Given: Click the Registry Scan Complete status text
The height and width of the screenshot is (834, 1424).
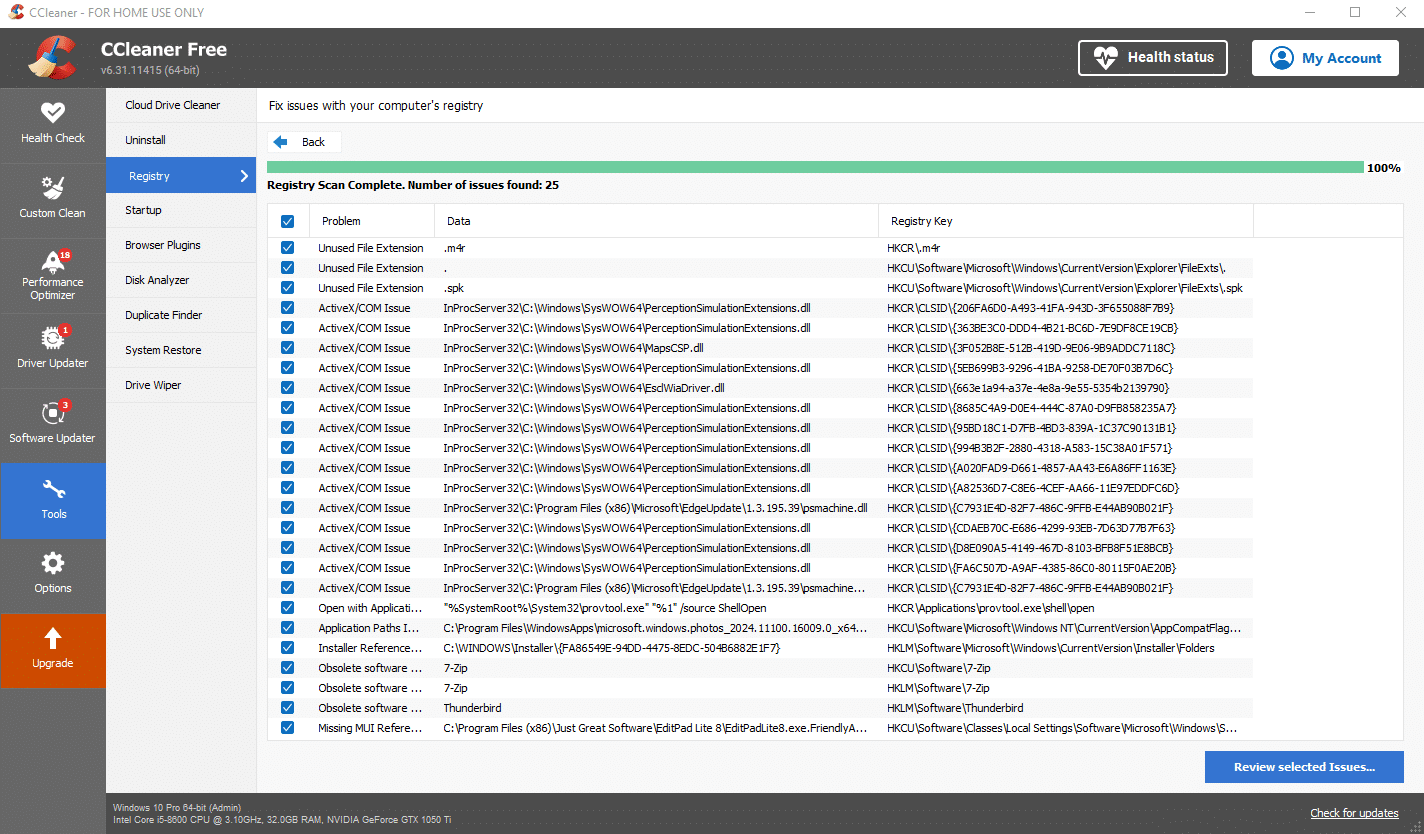Looking at the screenshot, I should (412, 185).
